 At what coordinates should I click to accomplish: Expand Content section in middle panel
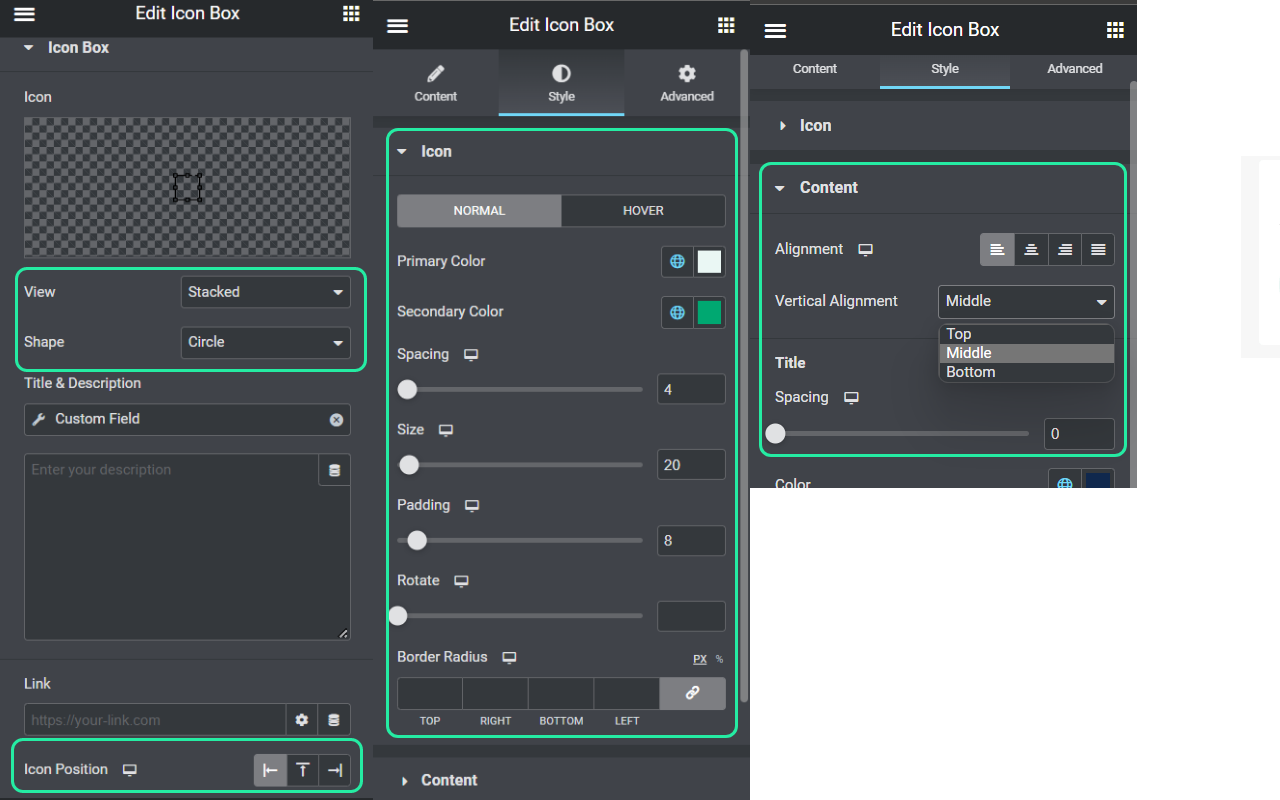(x=561, y=780)
